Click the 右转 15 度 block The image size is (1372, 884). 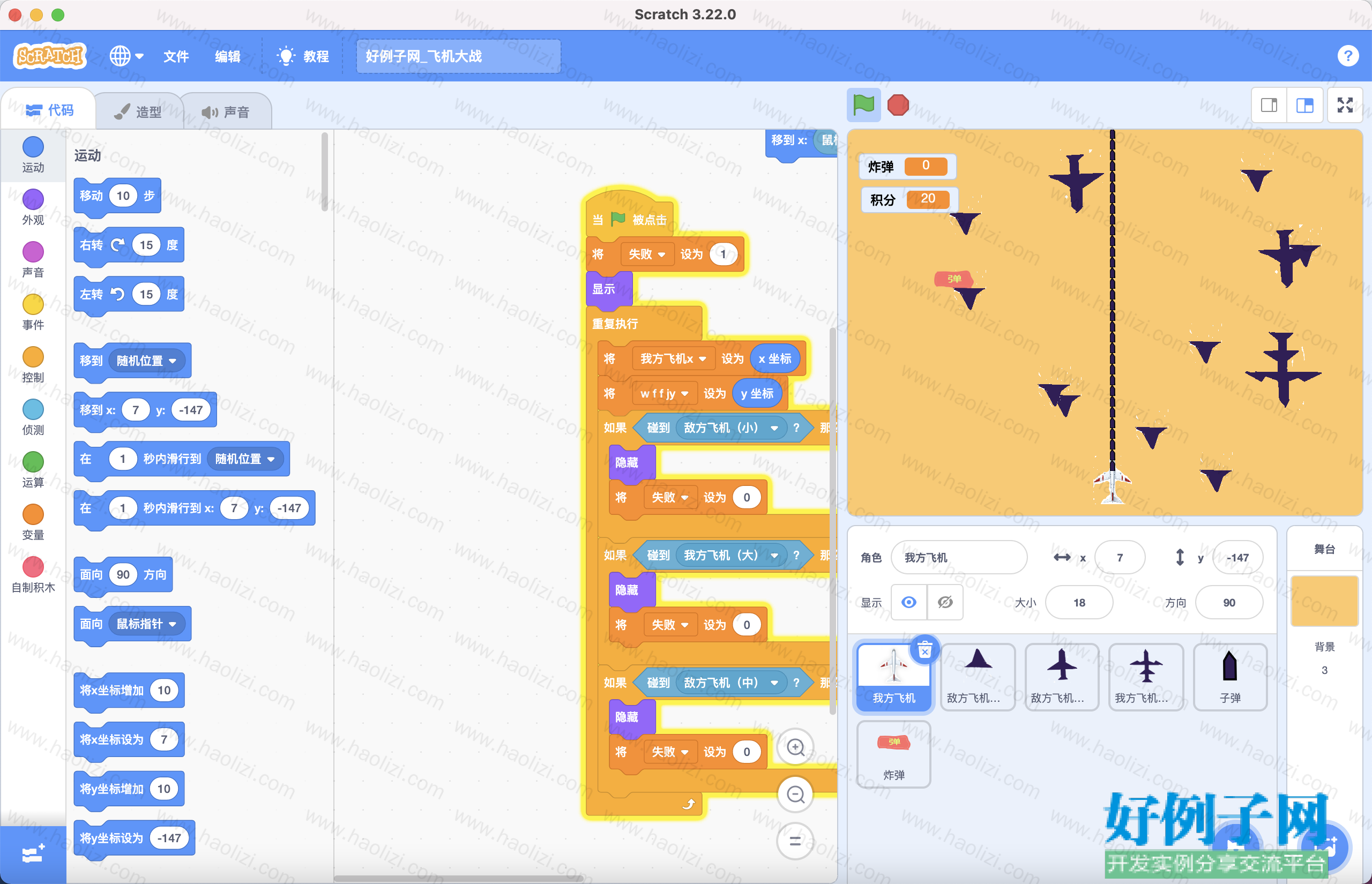click(x=129, y=245)
